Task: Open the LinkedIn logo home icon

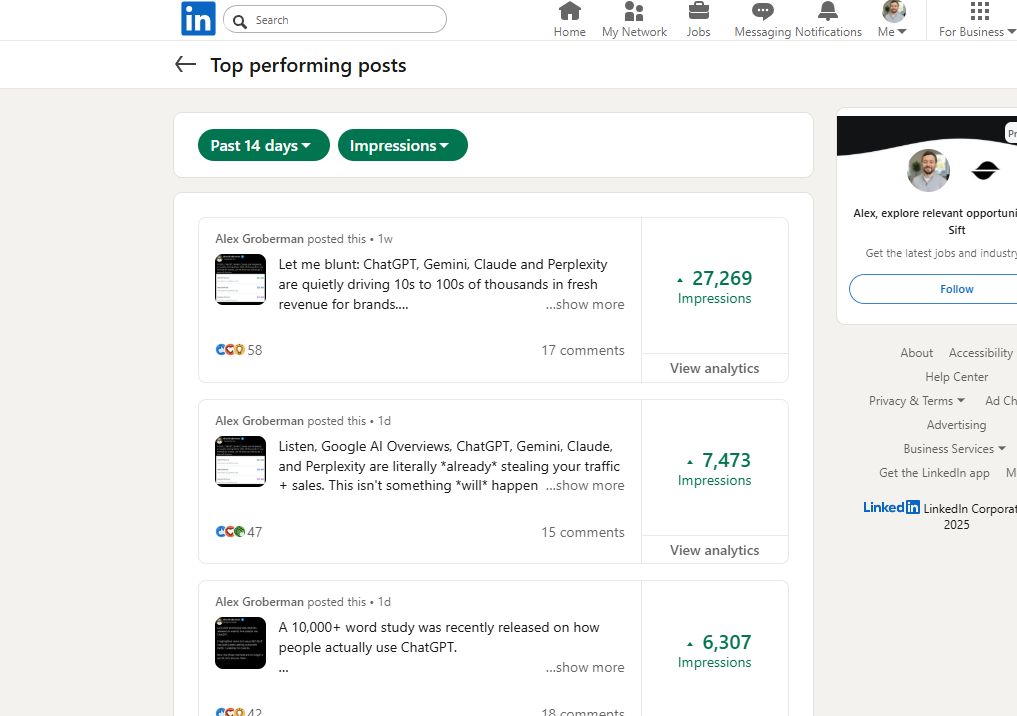Action: [x=198, y=18]
